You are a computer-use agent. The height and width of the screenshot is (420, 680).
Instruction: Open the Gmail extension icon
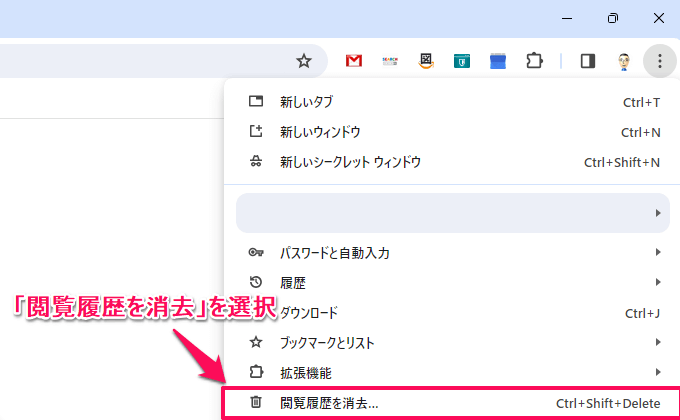coord(353,61)
